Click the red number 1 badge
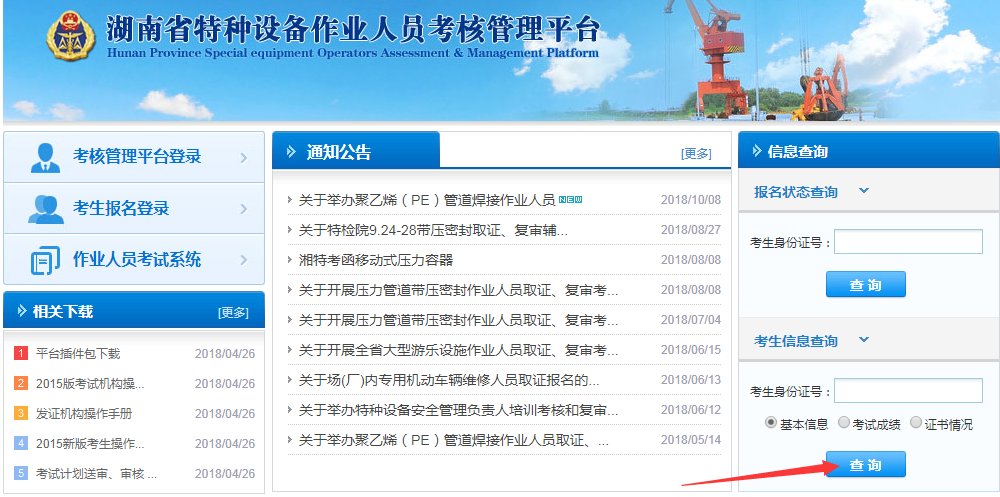 click(x=21, y=353)
